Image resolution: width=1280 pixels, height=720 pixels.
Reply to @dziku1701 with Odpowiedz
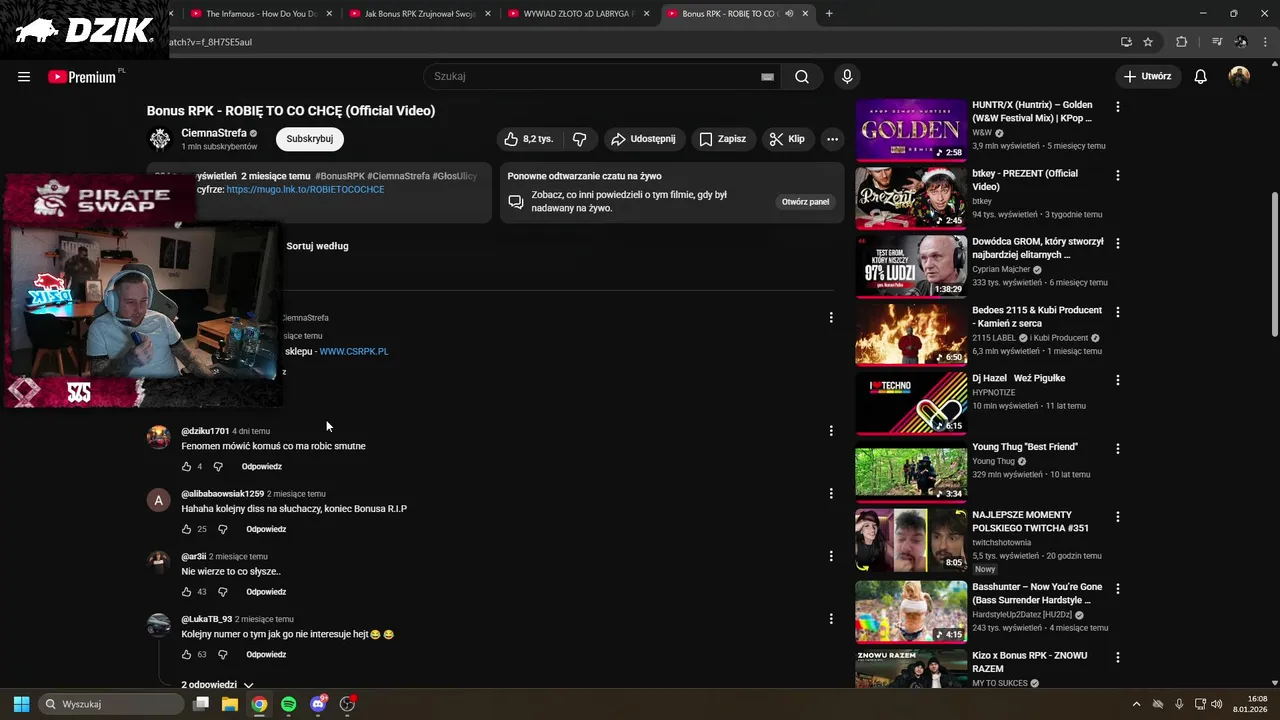click(x=262, y=467)
